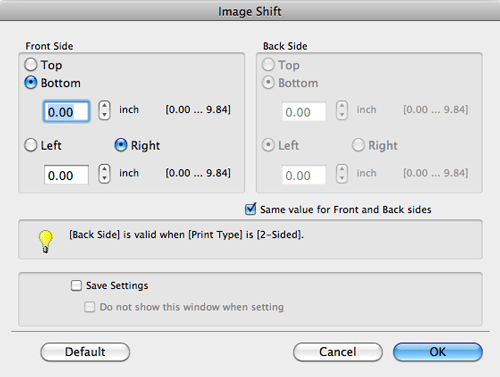Choose the Front Side Right radio option
The height and width of the screenshot is (377, 500).
(x=121, y=145)
